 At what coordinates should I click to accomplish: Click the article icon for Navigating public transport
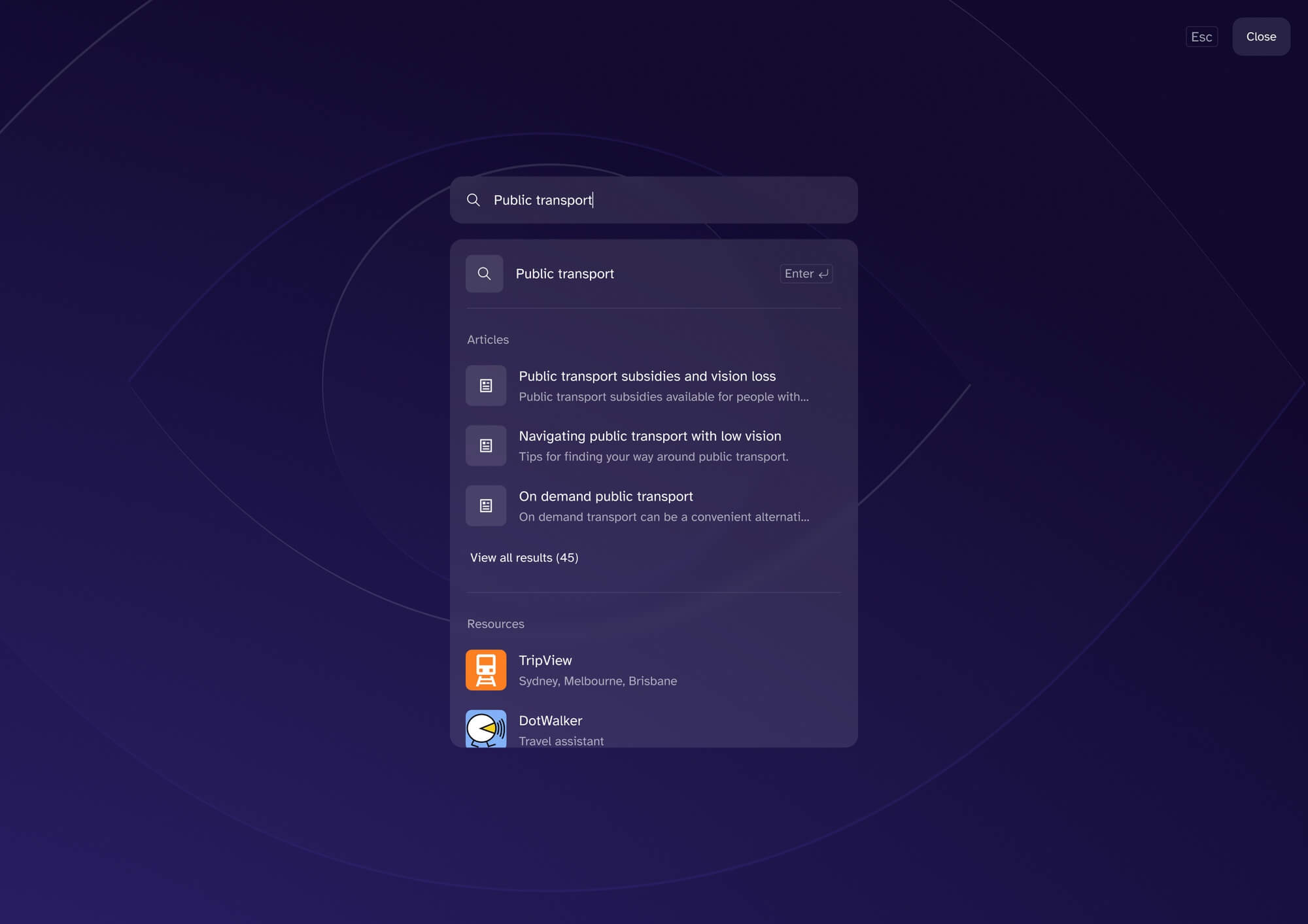[x=486, y=445]
